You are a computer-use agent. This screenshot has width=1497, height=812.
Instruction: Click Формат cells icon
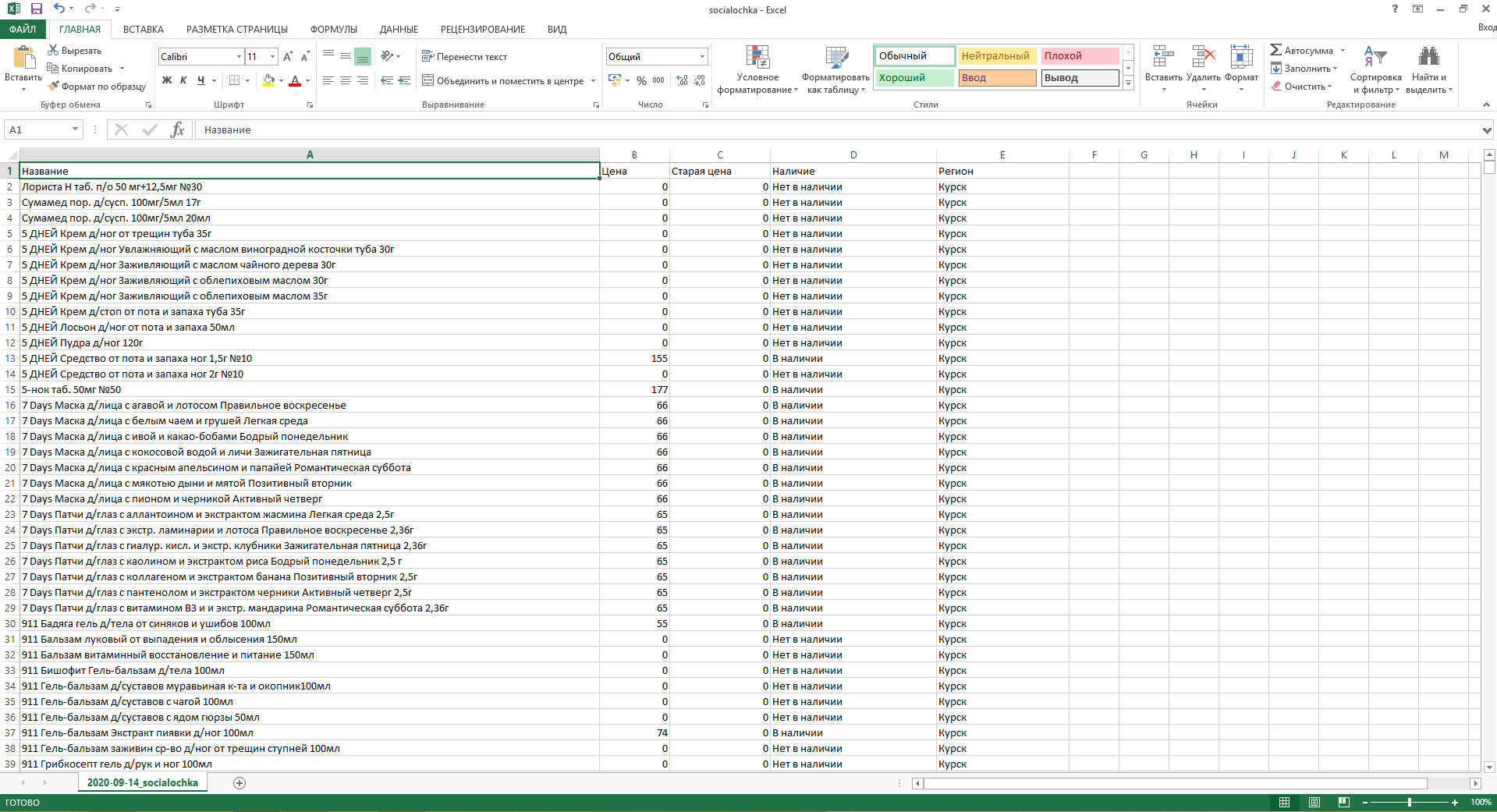click(x=1241, y=57)
